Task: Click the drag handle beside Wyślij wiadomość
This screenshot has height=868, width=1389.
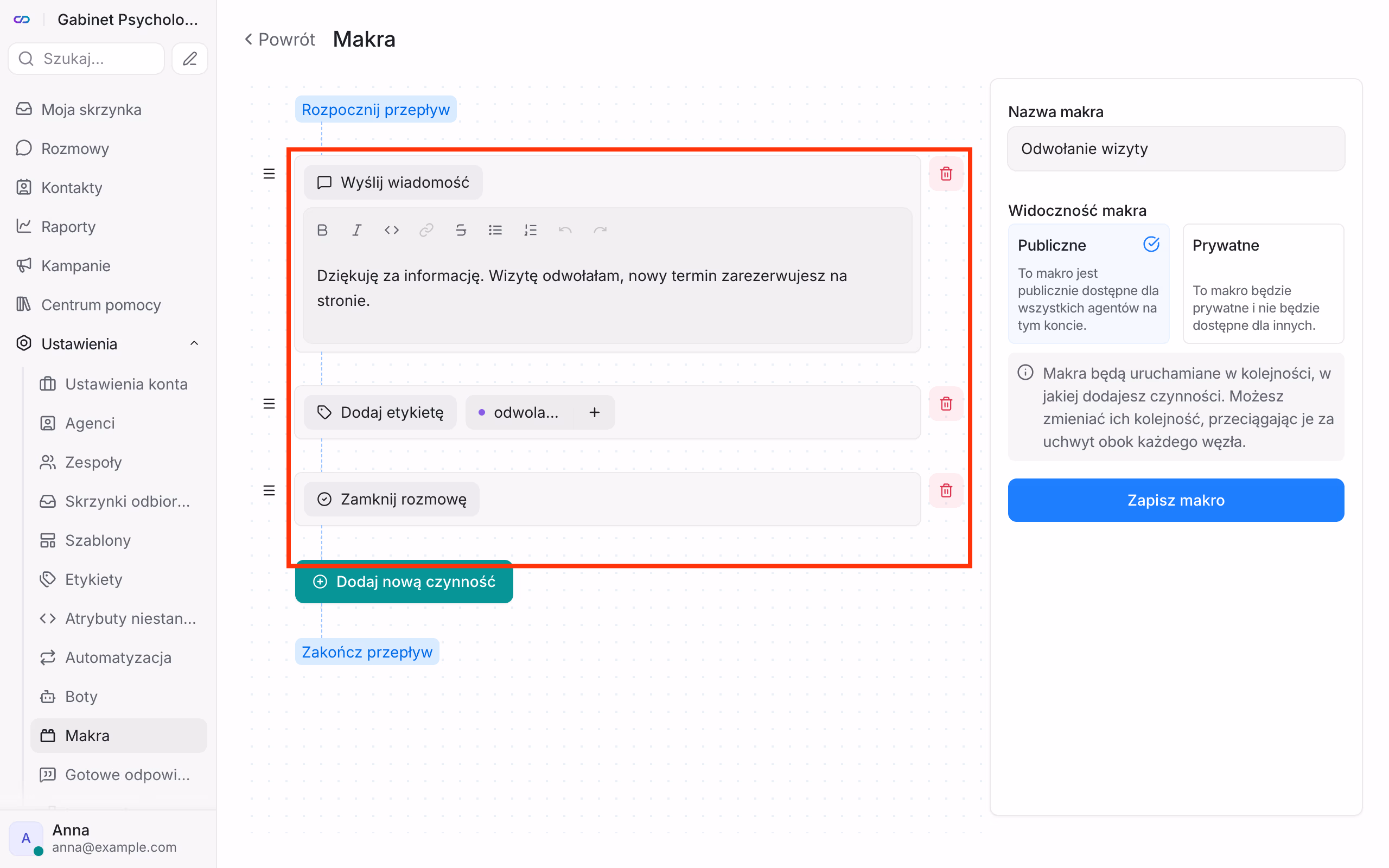Action: pos(269,174)
